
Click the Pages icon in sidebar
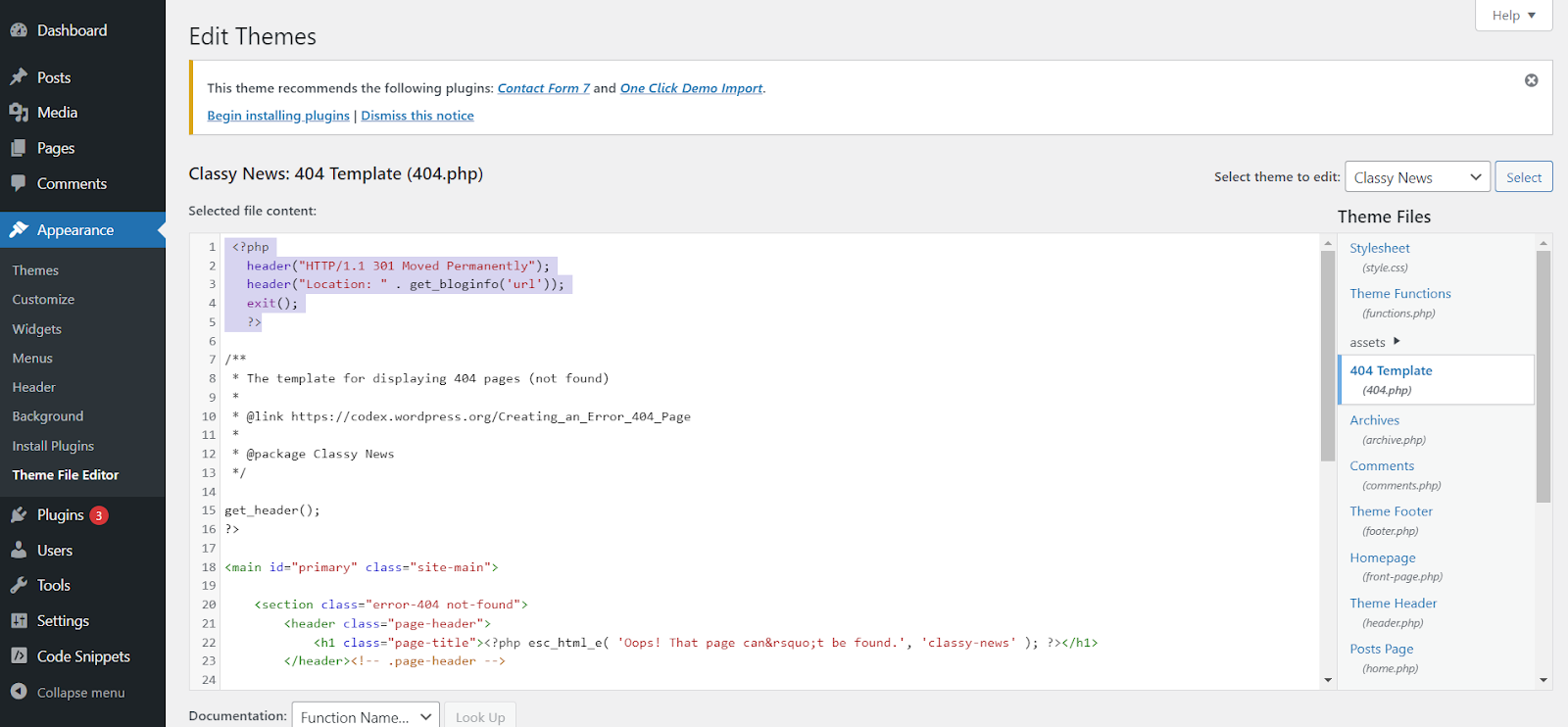(19, 148)
